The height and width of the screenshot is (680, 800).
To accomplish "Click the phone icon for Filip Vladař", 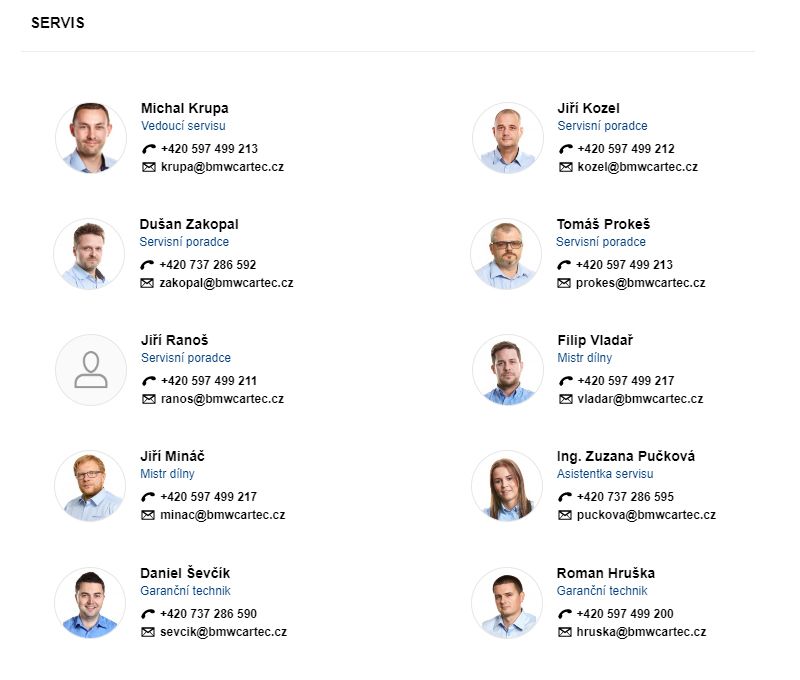I will coord(566,381).
